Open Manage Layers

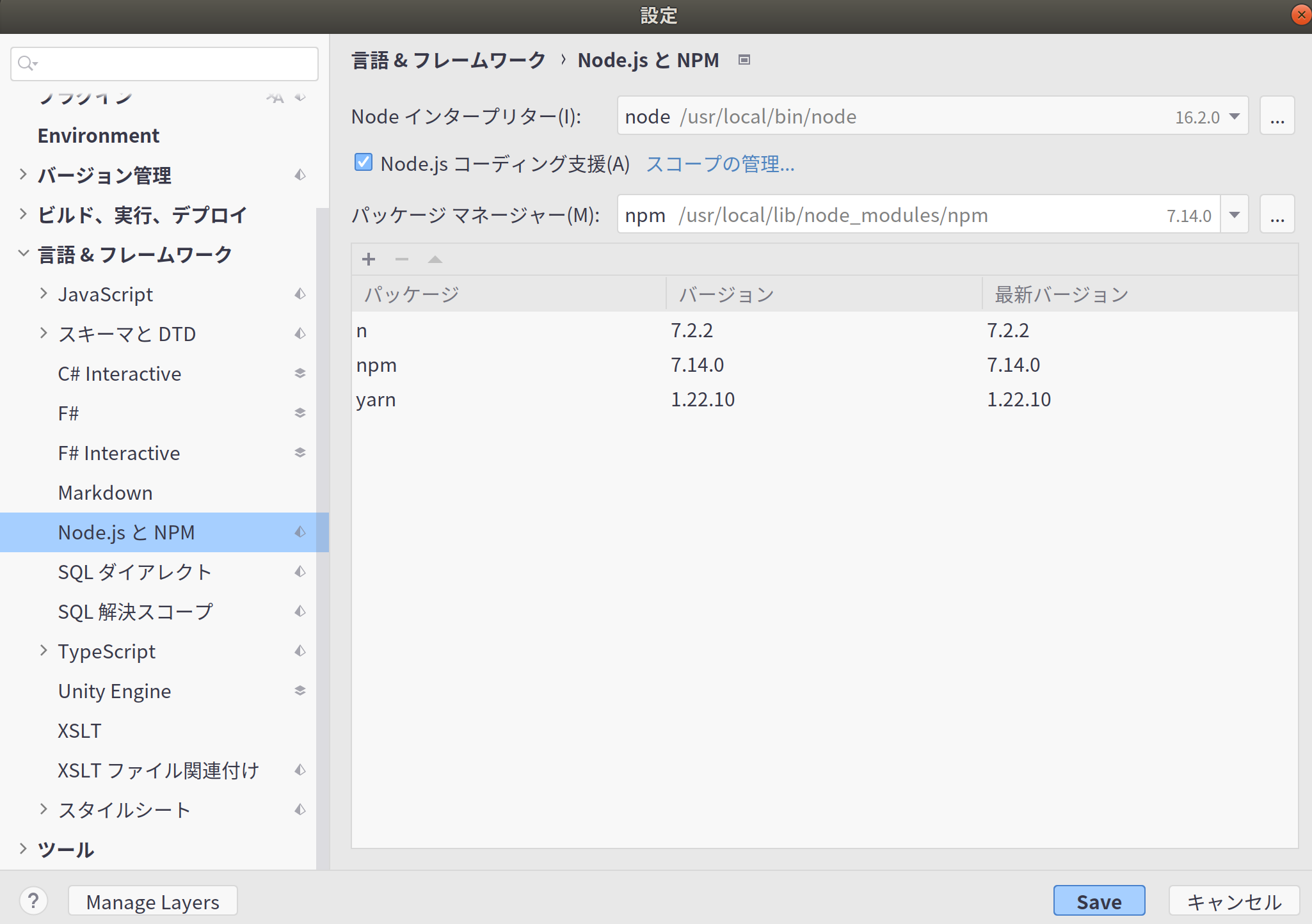152,900
